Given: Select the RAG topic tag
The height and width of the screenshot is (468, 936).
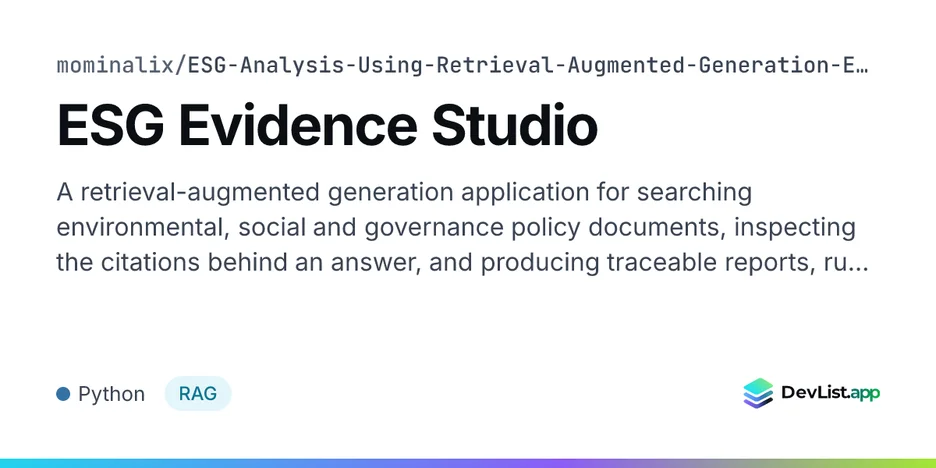Looking at the screenshot, I should click(x=198, y=394).
